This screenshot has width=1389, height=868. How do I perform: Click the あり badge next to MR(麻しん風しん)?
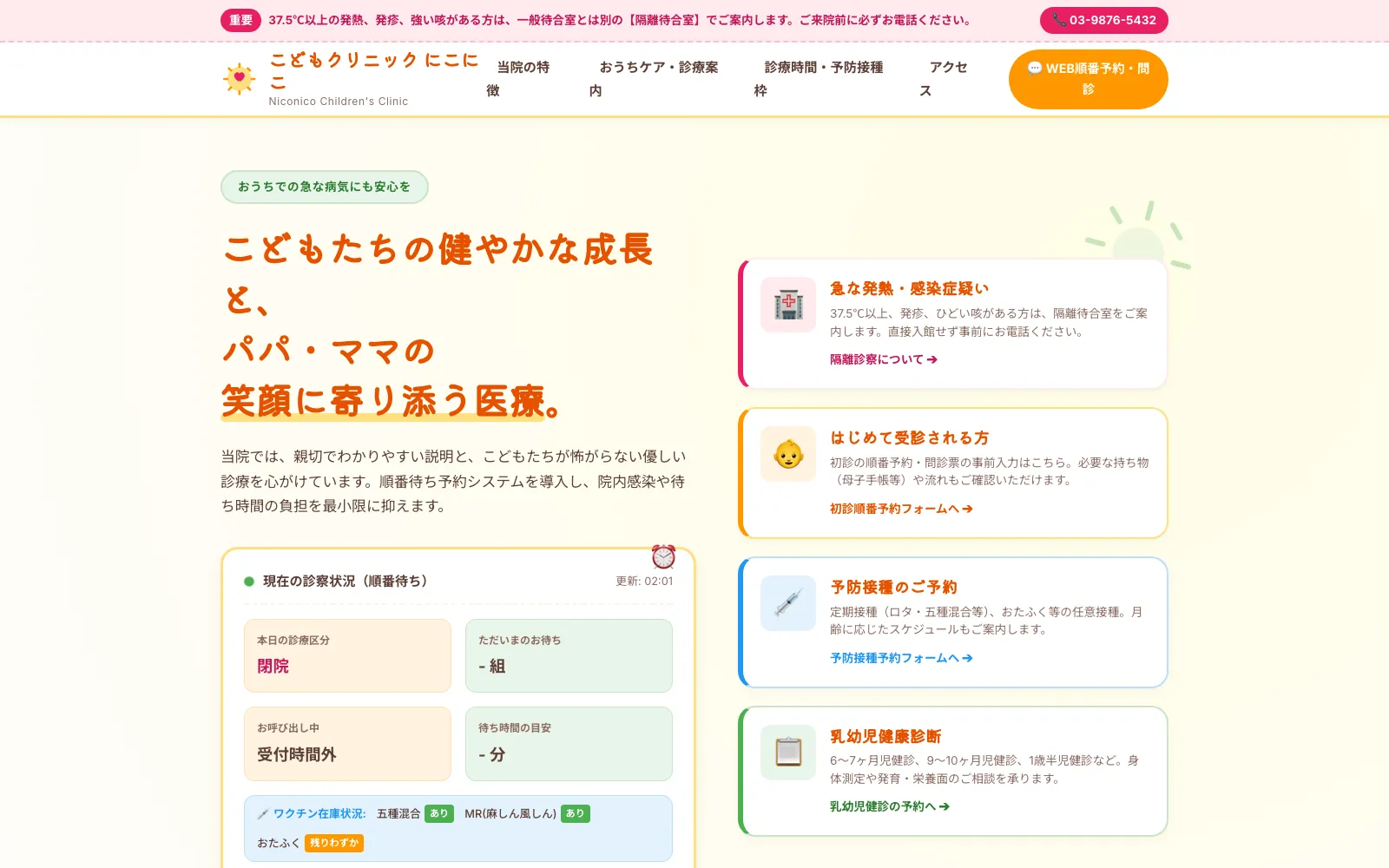(x=576, y=814)
